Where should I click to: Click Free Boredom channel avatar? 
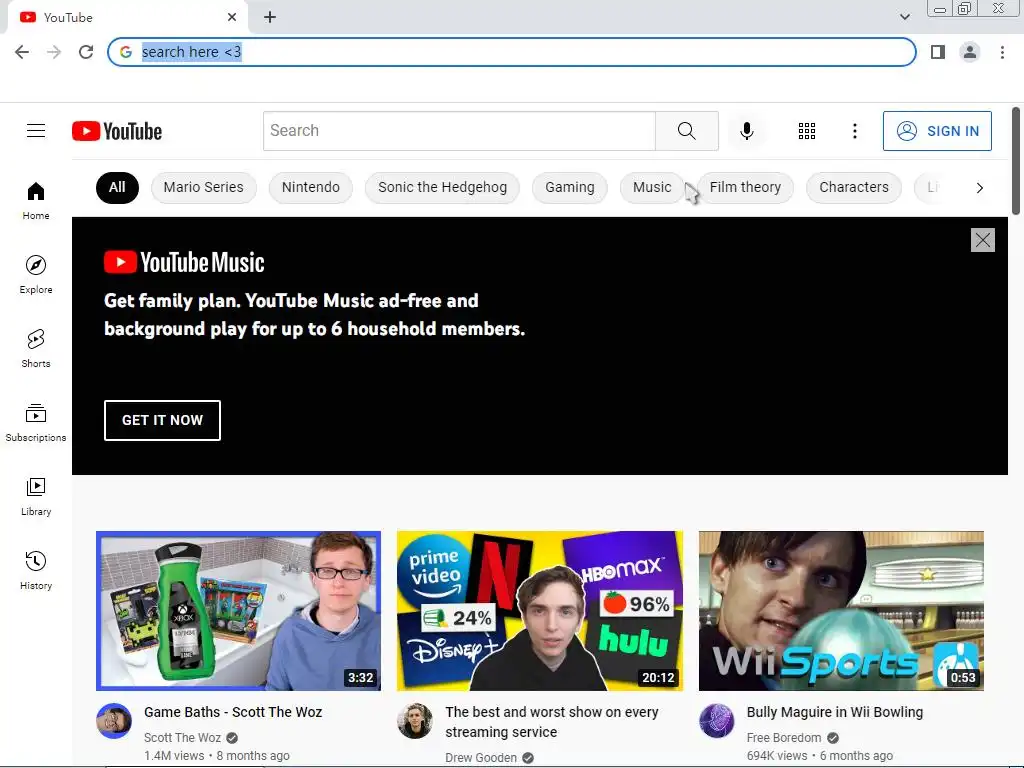tap(716, 721)
